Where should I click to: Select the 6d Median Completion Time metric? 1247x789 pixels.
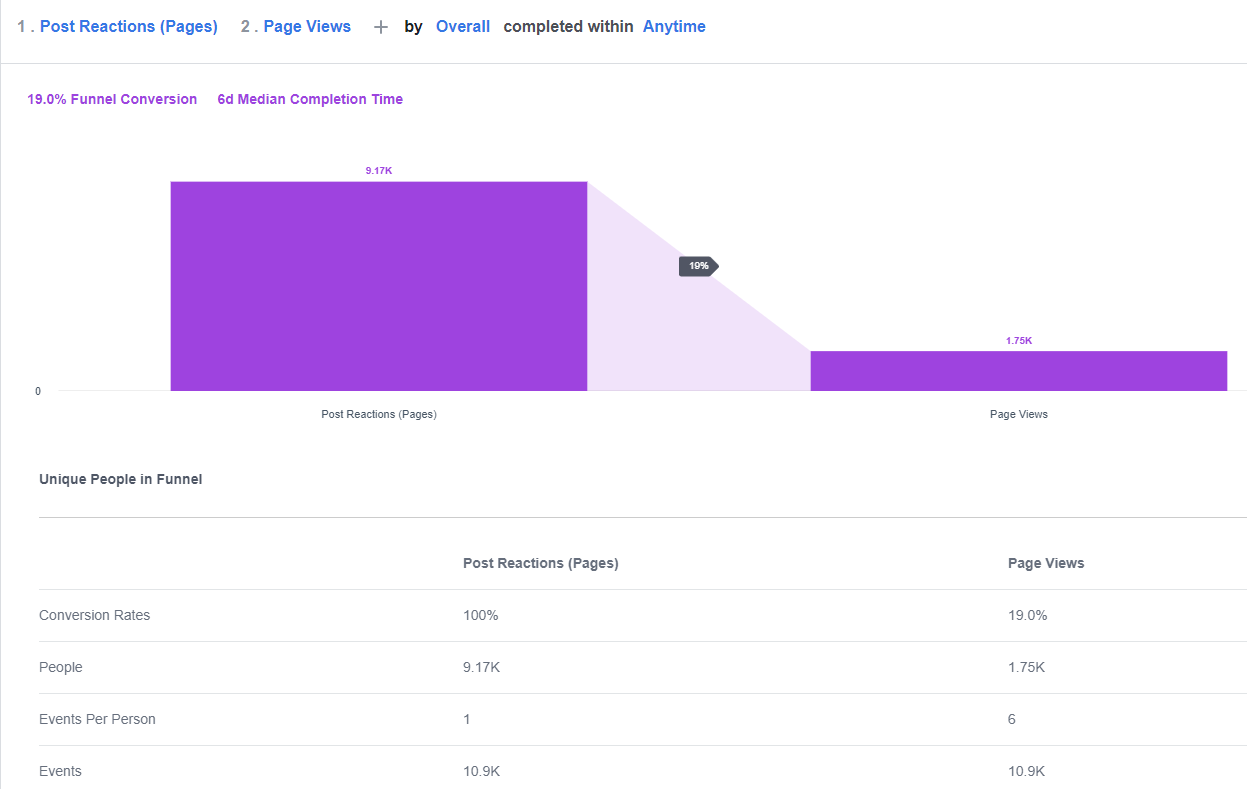310,99
